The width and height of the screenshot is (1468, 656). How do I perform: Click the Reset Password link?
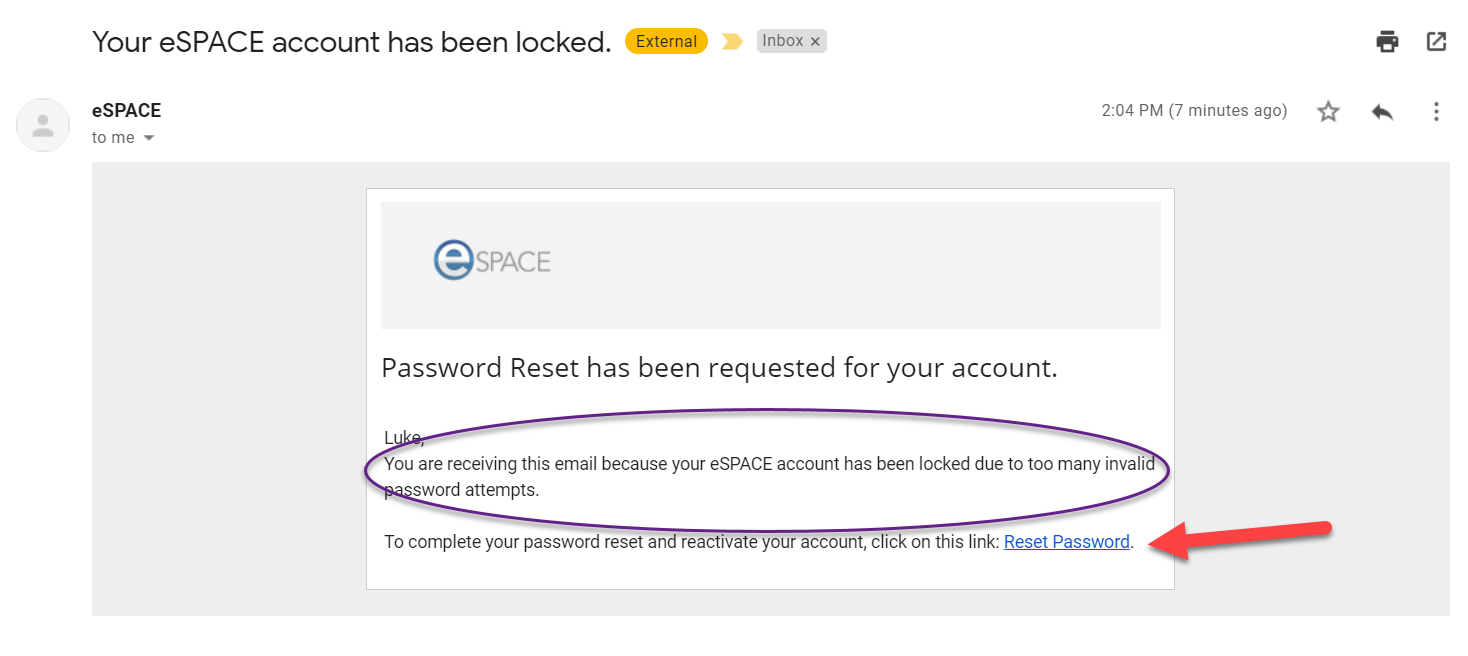point(1066,542)
